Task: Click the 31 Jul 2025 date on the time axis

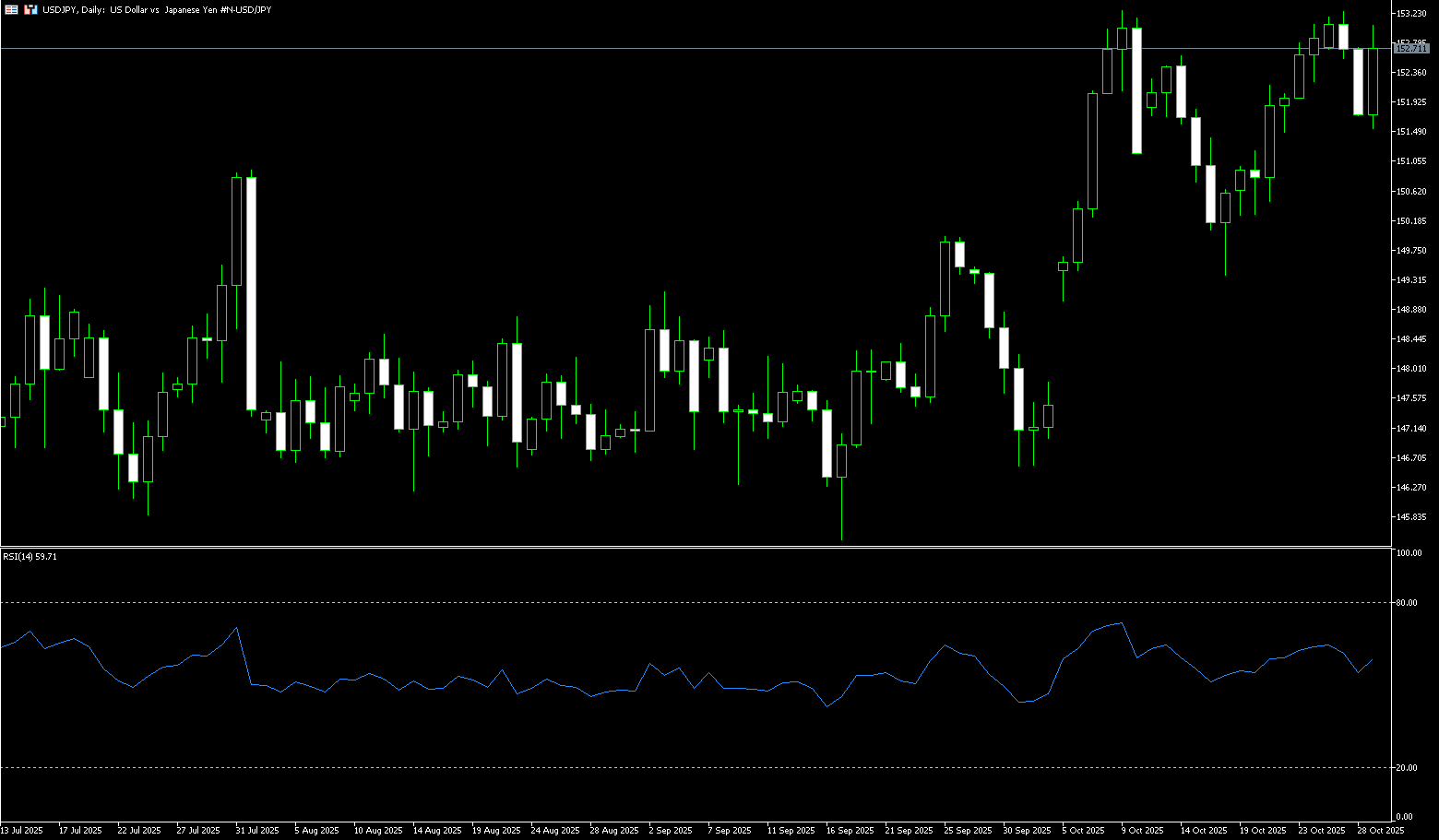Action: 256,831
